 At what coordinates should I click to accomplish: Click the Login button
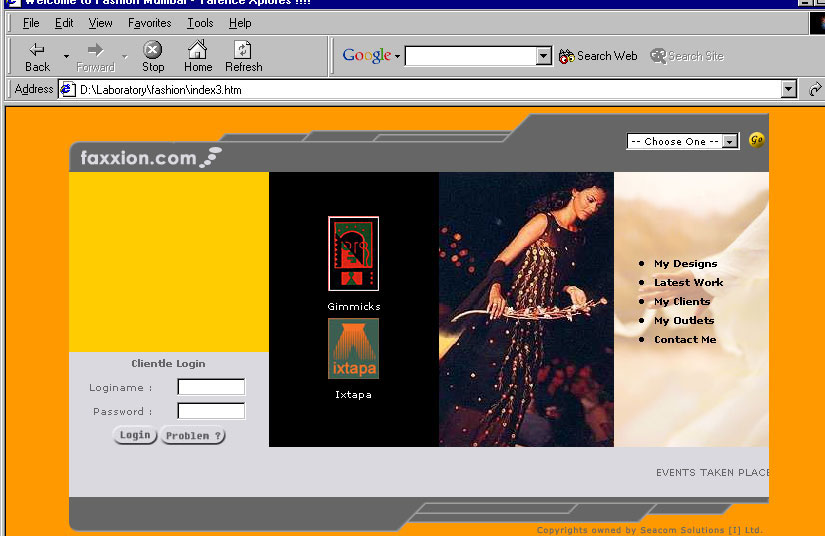135,435
